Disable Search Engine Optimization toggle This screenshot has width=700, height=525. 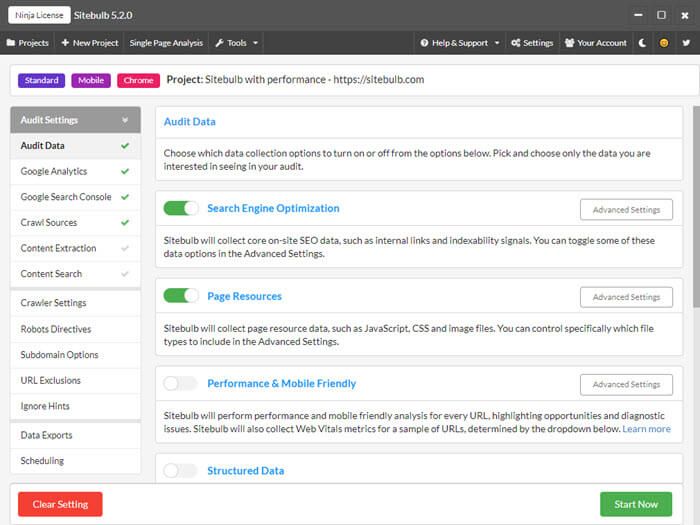click(x=181, y=208)
